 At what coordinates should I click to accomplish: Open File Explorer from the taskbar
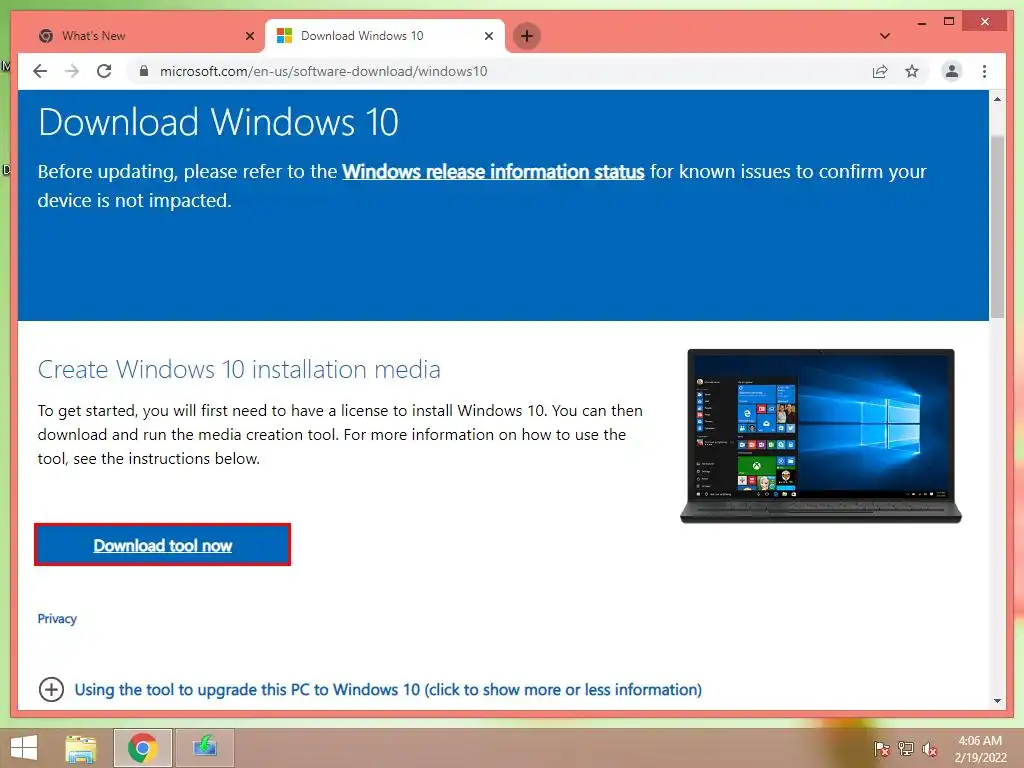(81, 748)
